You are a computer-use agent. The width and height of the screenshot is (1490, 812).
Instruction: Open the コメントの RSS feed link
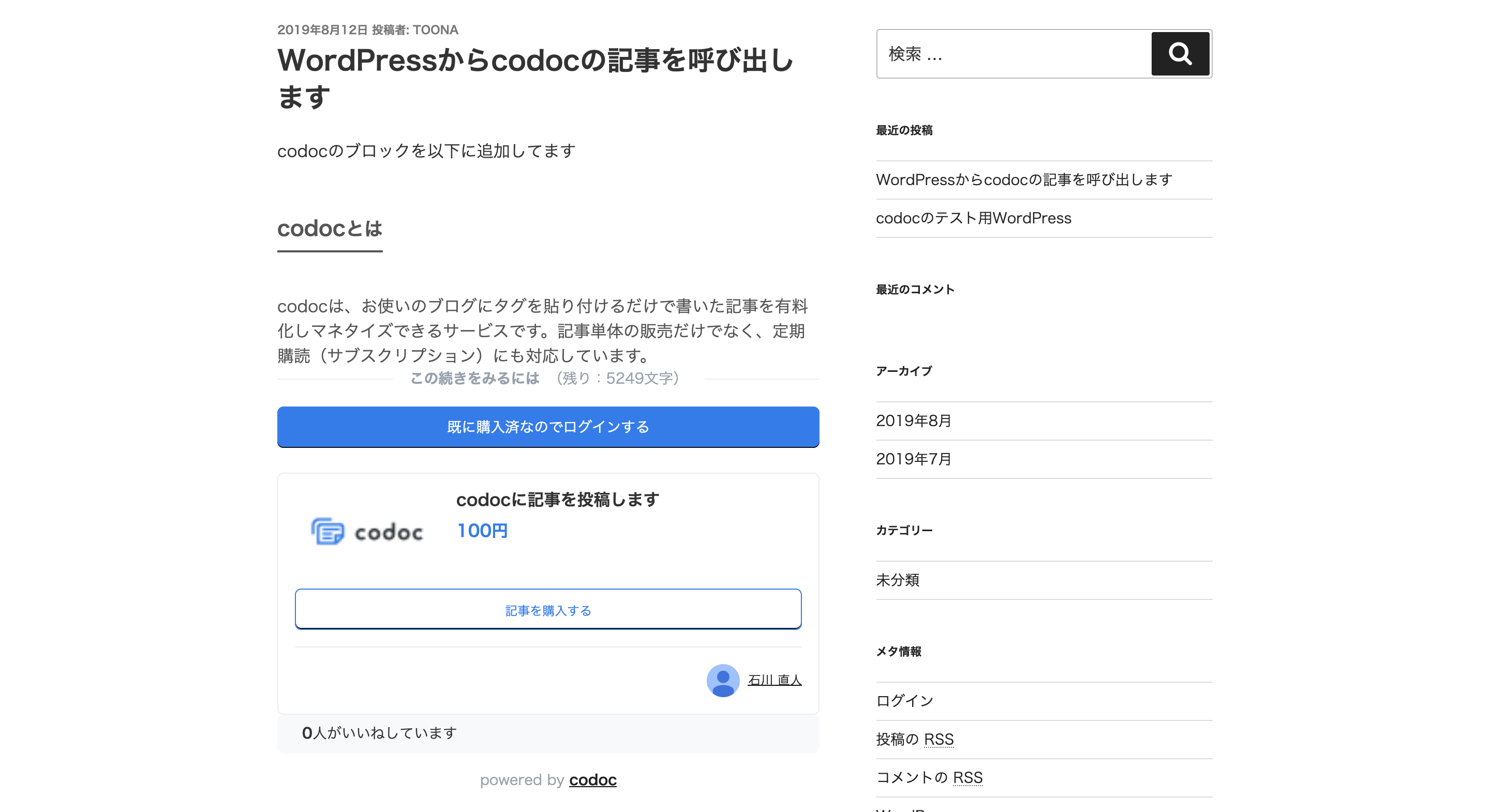tap(929, 777)
